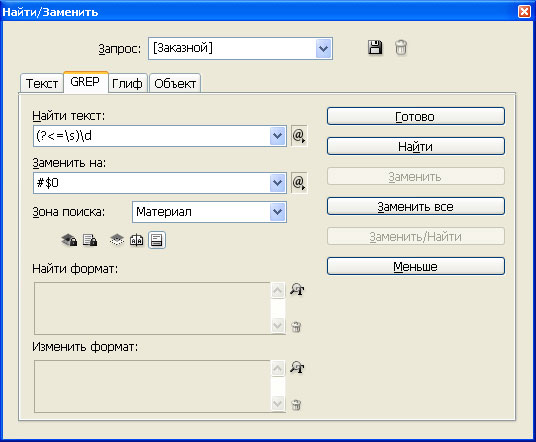536x442 pixels.
Task: Click the Меньше button
Action: (415, 266)
